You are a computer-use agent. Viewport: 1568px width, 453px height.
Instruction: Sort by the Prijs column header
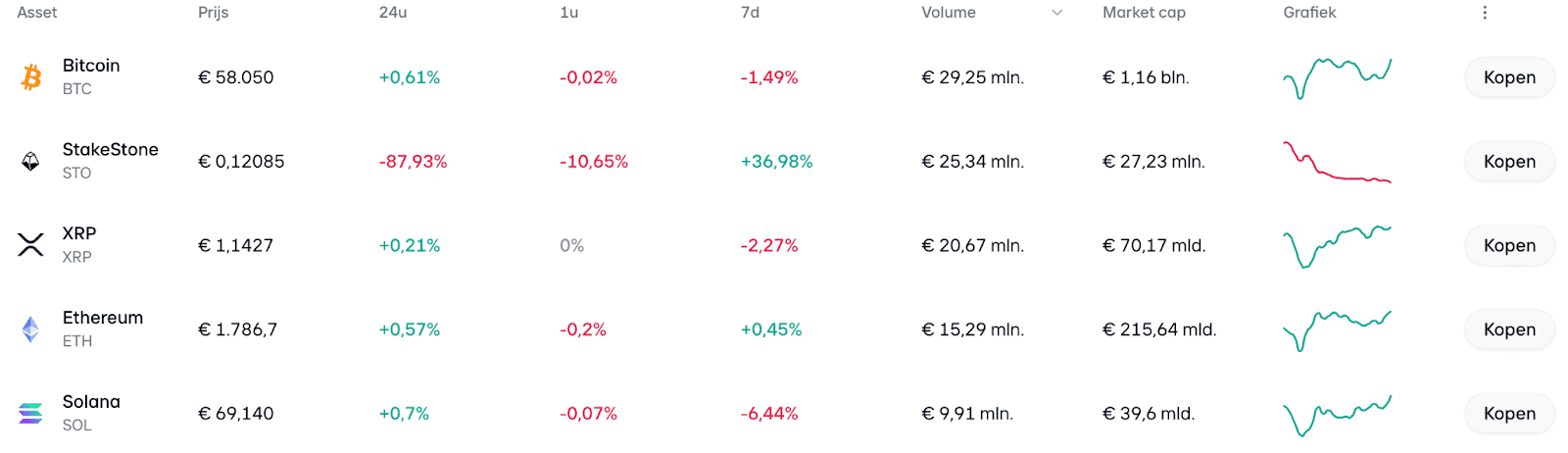click(x=214, y=13)
